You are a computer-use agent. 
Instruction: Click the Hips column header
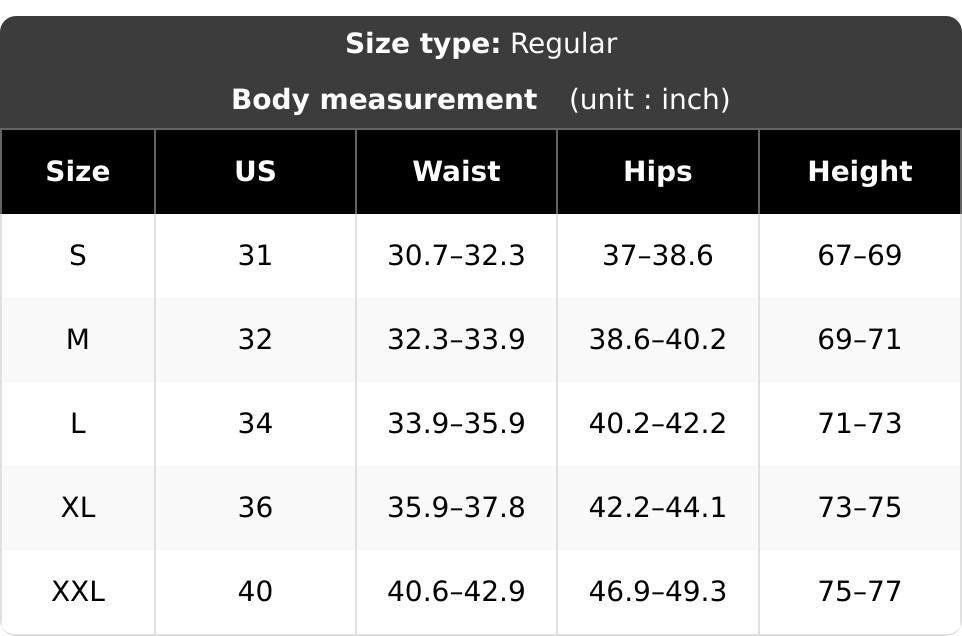pyautogui.click(x=658, y=171)
